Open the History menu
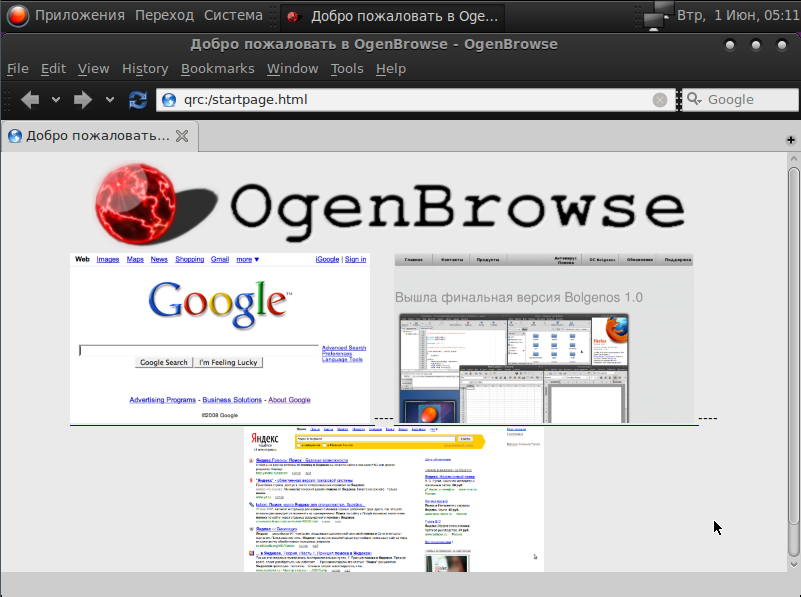801x597 pixels. [145, 68]
